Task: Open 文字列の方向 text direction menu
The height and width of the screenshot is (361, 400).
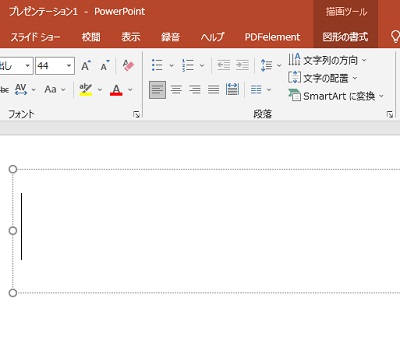Action: pos(327,60)
